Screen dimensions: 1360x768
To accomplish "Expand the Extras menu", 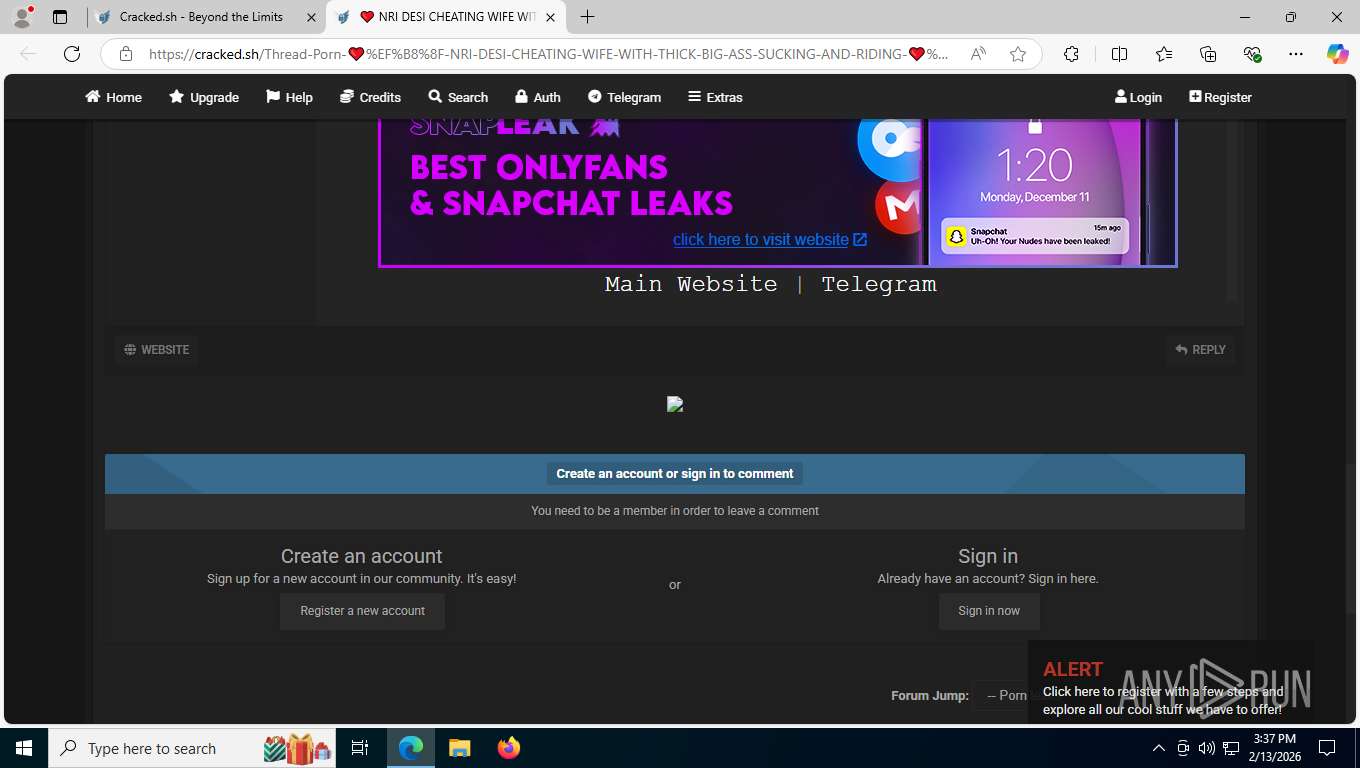I will [715, 97].
